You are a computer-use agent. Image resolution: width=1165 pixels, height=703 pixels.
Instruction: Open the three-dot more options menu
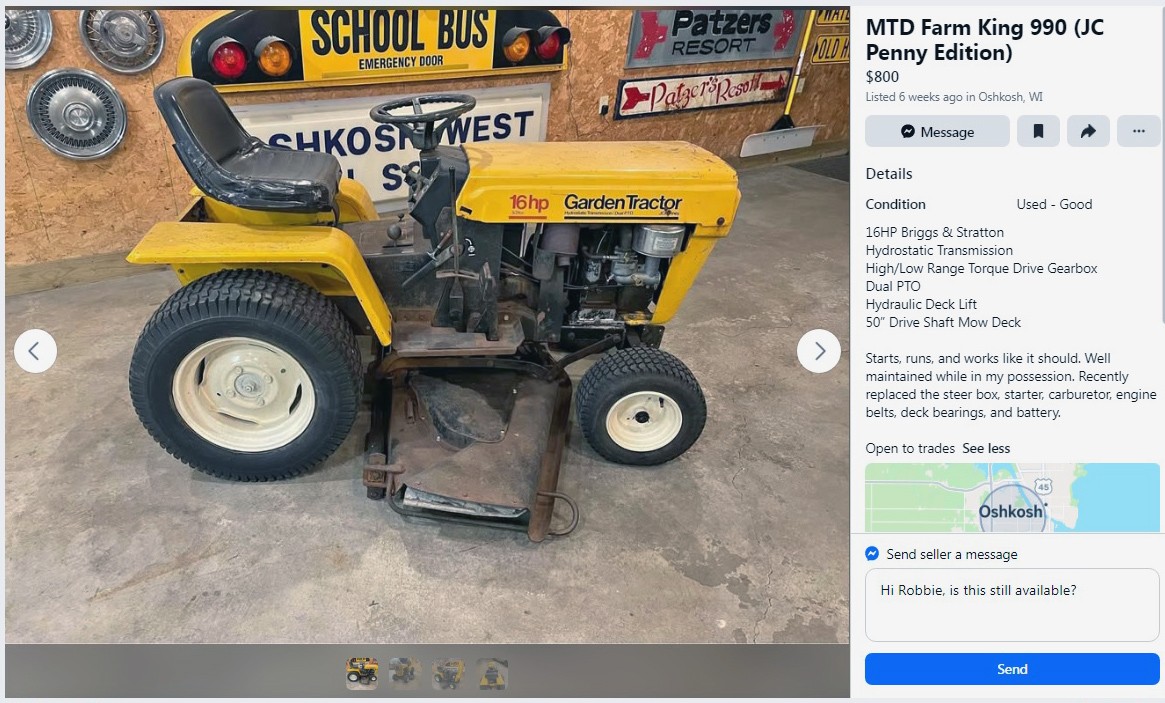pos(1138,132)
